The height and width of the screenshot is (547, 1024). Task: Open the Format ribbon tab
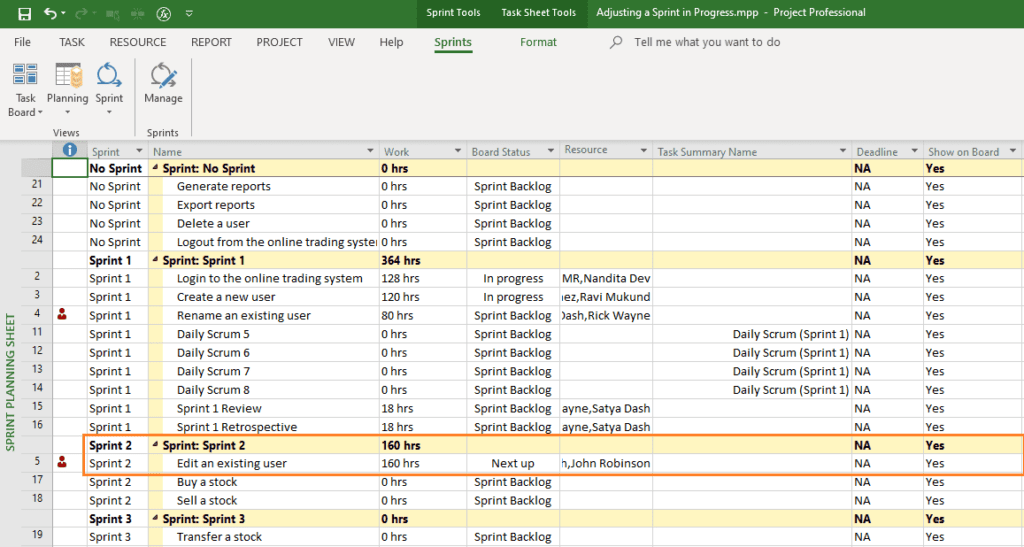[538, 42]
